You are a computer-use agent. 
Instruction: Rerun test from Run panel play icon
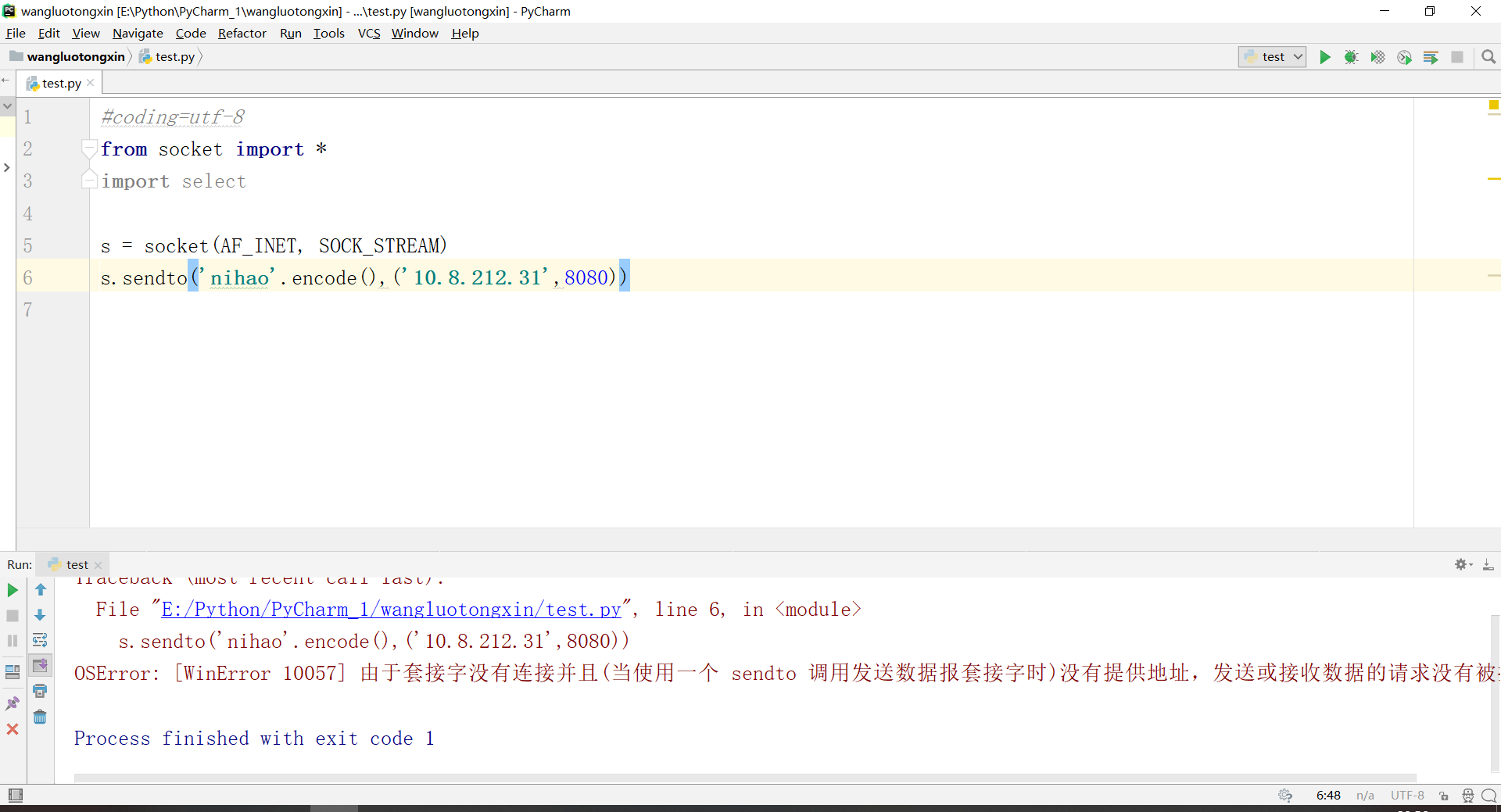[x=13, y=590]
